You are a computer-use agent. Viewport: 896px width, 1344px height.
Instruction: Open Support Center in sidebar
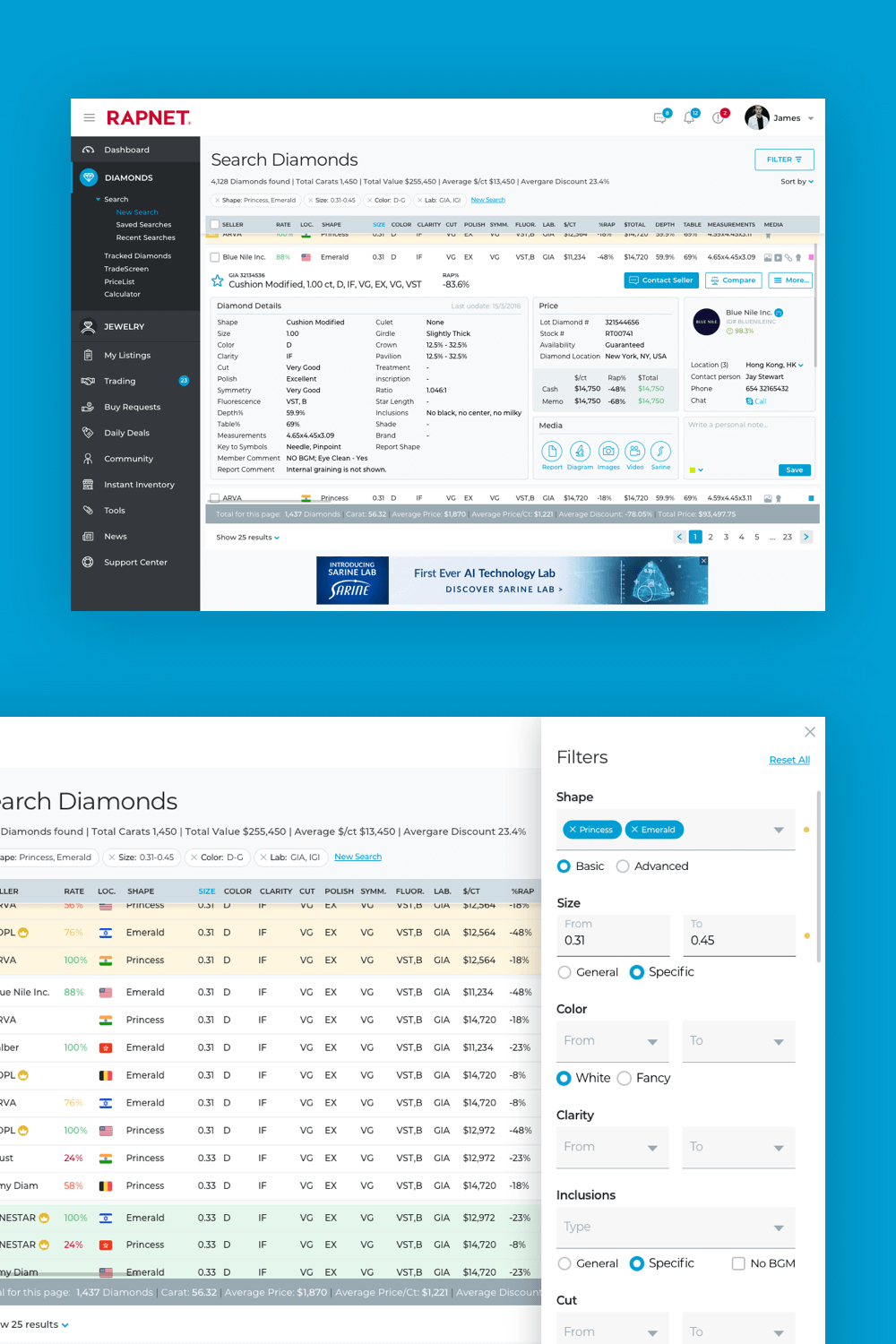pos(135,563)
